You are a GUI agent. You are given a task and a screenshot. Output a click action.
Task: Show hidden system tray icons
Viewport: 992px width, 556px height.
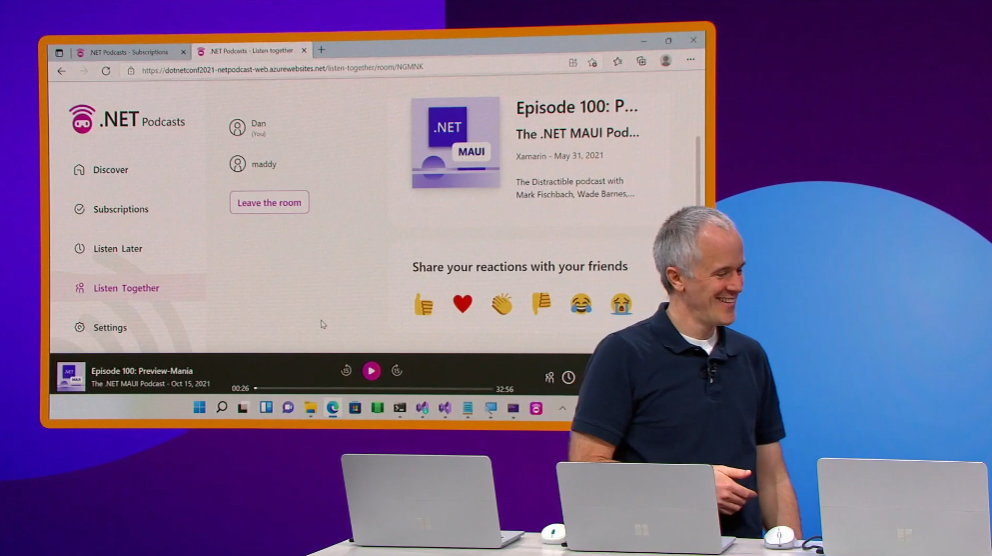pos(562,409)
